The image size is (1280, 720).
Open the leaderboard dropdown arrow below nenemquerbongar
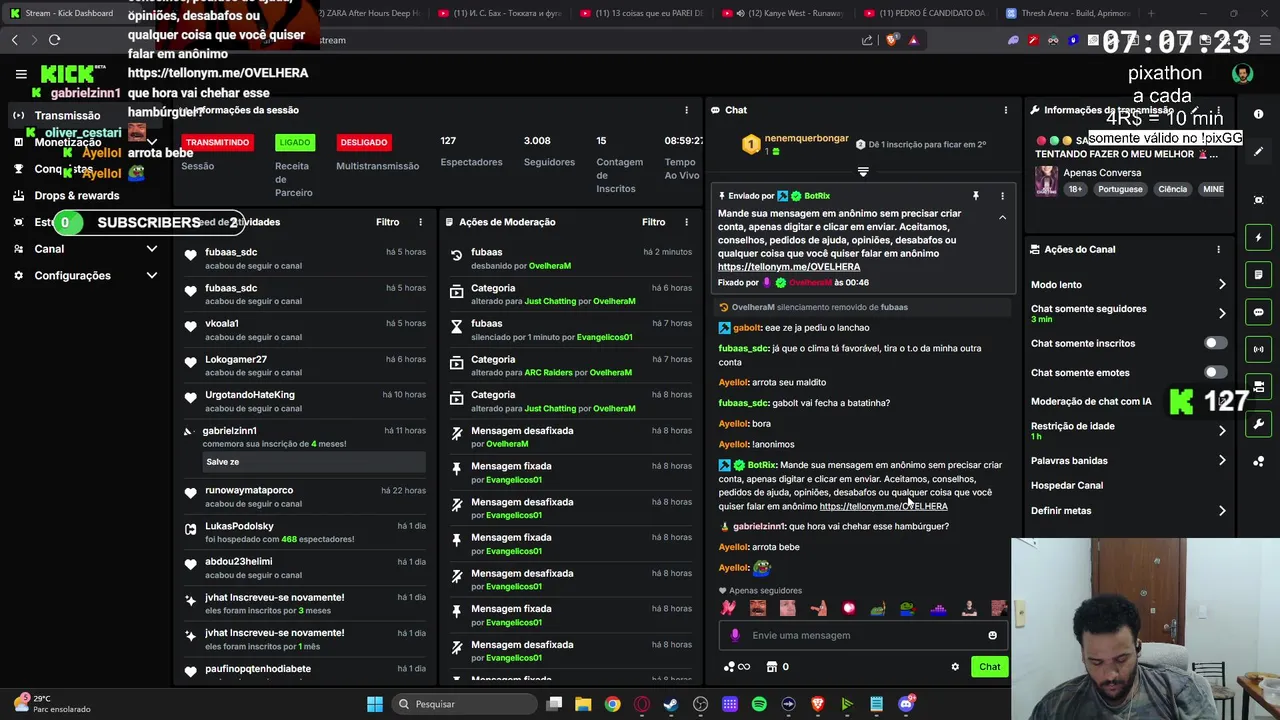click(863, 172)
